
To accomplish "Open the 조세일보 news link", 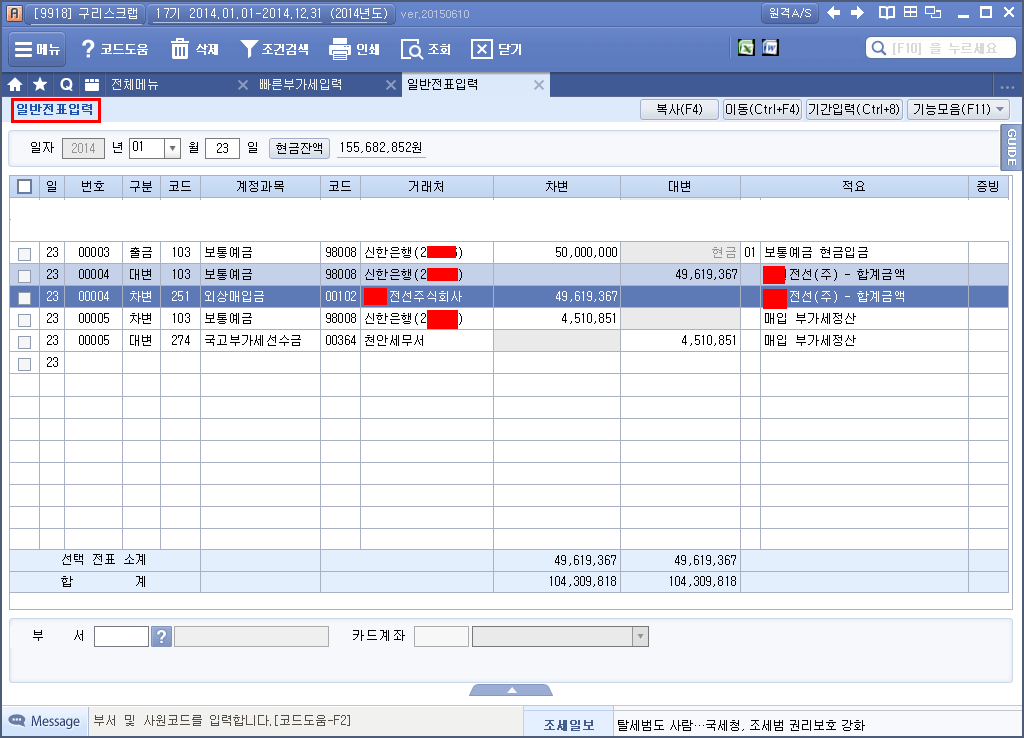I will (x=569, y=724).
